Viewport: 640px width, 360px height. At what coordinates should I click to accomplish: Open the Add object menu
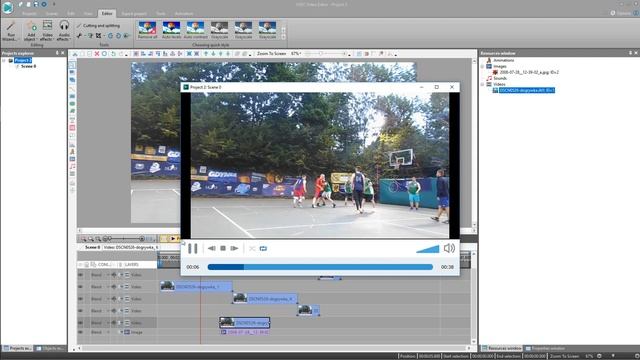(x=31, y=31)
